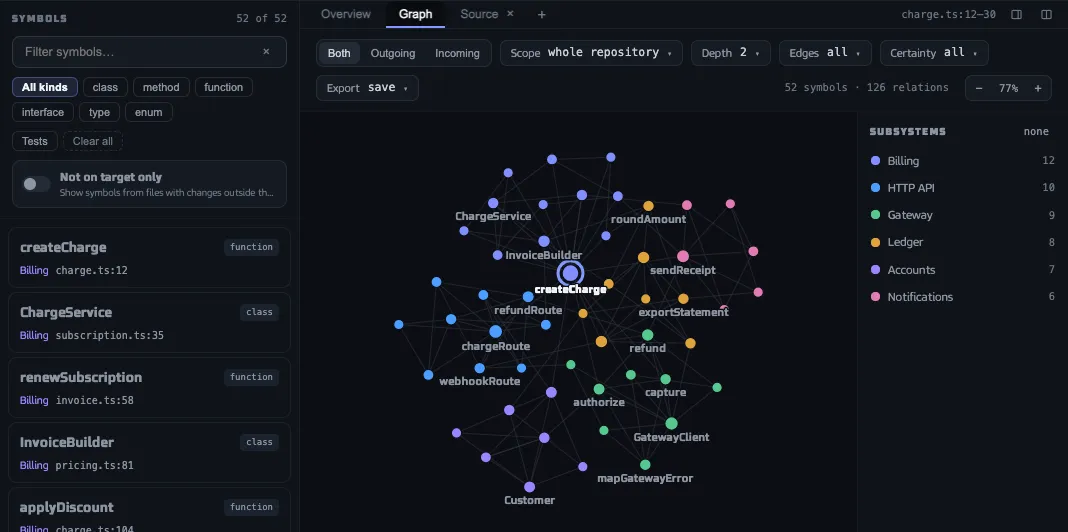Image resolution: width=1068 pixels, height=532 pixels.
Task: Click the '52 of 52' symbol count
Action: (x=262, y=18)
